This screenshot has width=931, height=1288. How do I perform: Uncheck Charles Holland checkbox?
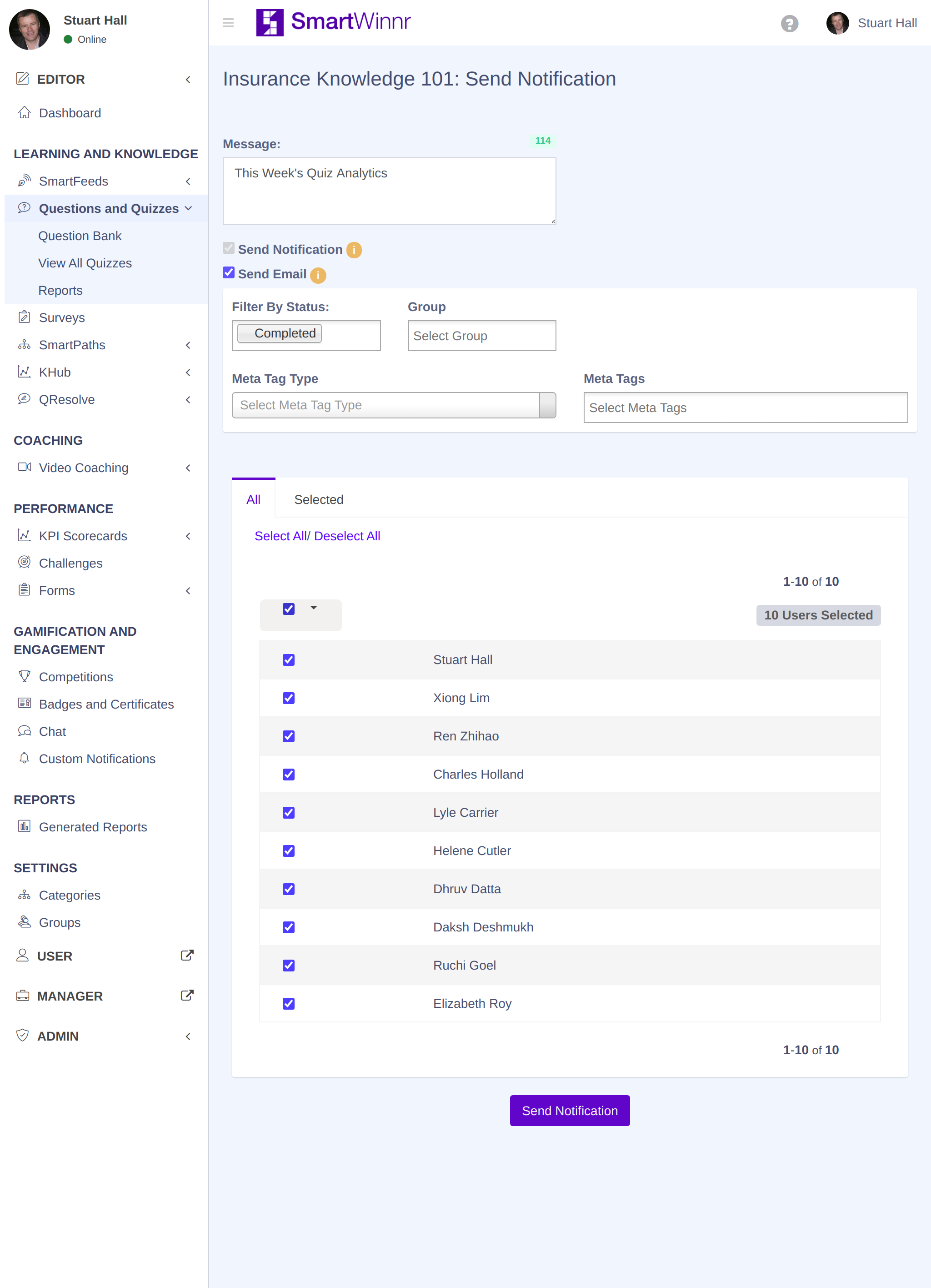(288, 775)
